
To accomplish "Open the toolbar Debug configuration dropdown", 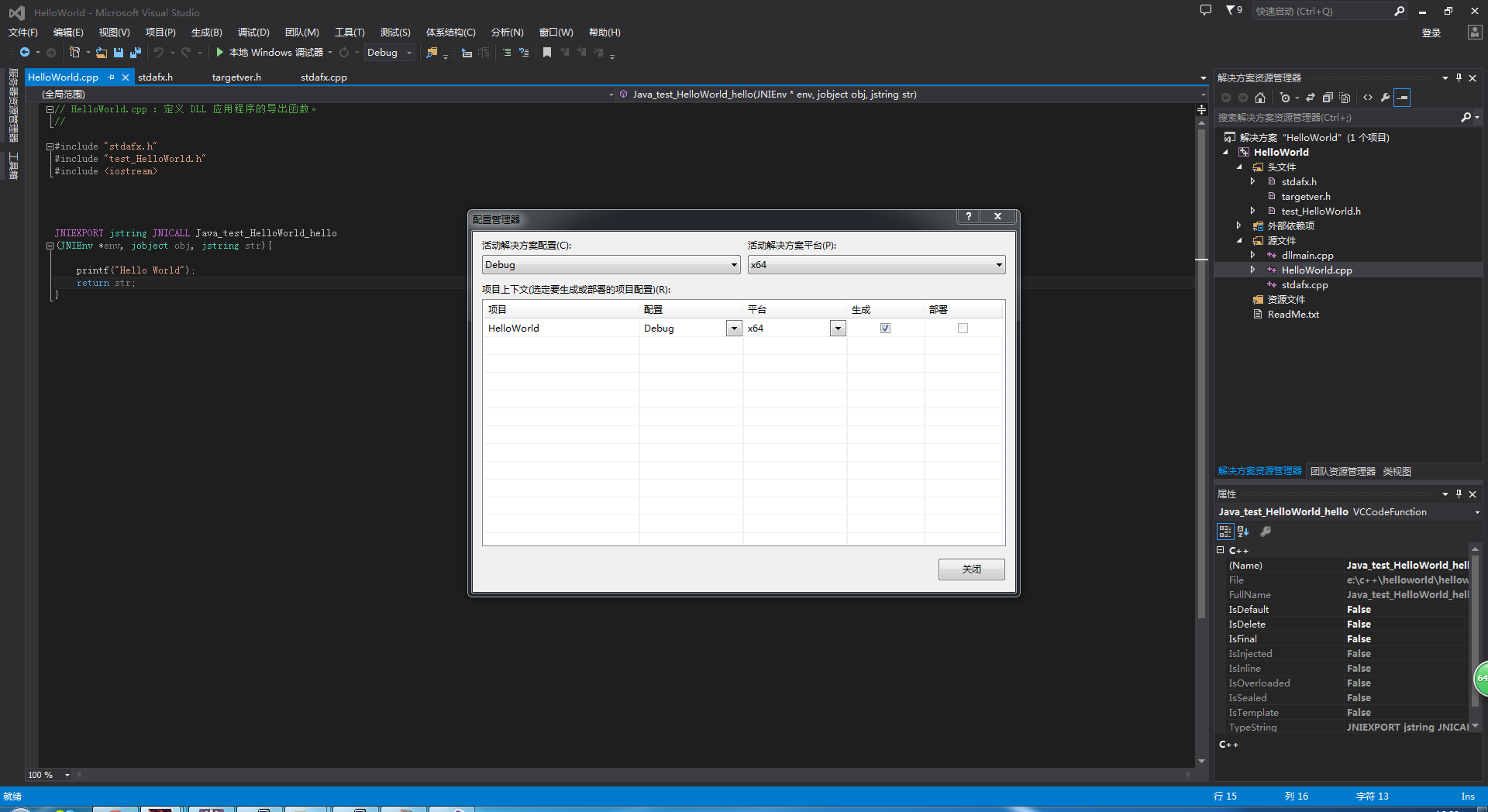I will (x=390, y=53).
